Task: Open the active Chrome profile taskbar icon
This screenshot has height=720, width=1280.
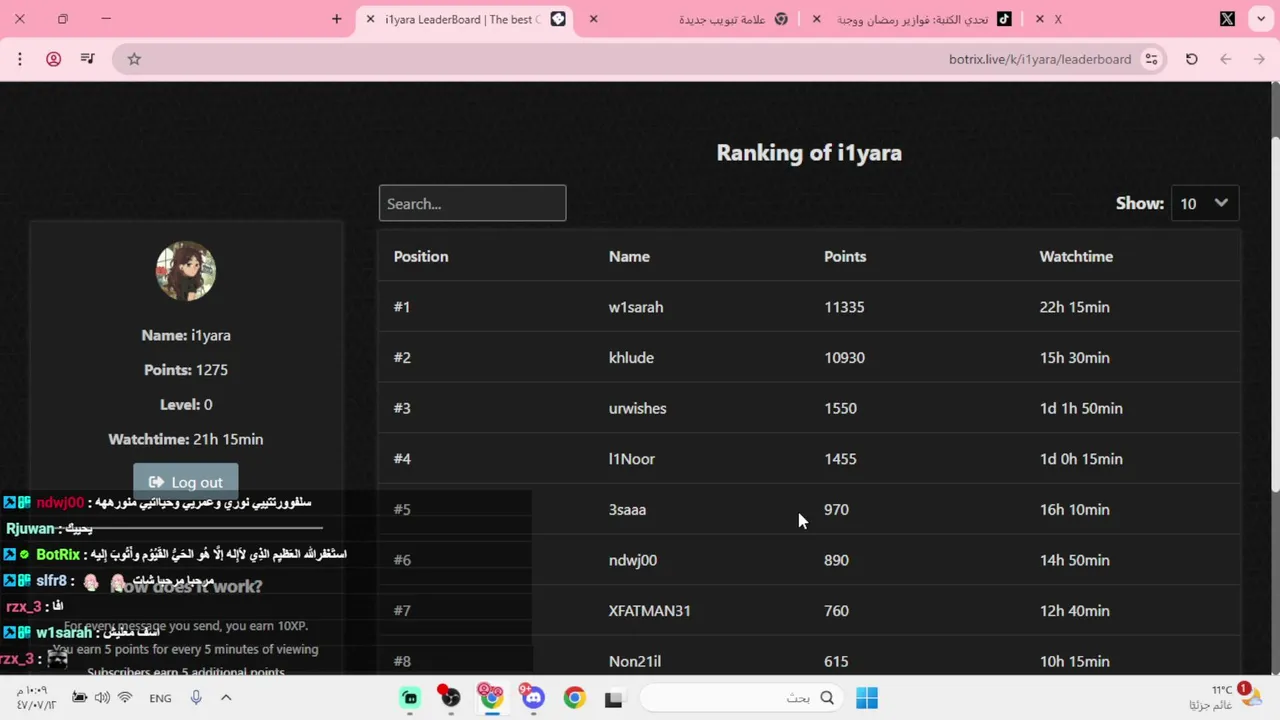Action: coord(490,696)
